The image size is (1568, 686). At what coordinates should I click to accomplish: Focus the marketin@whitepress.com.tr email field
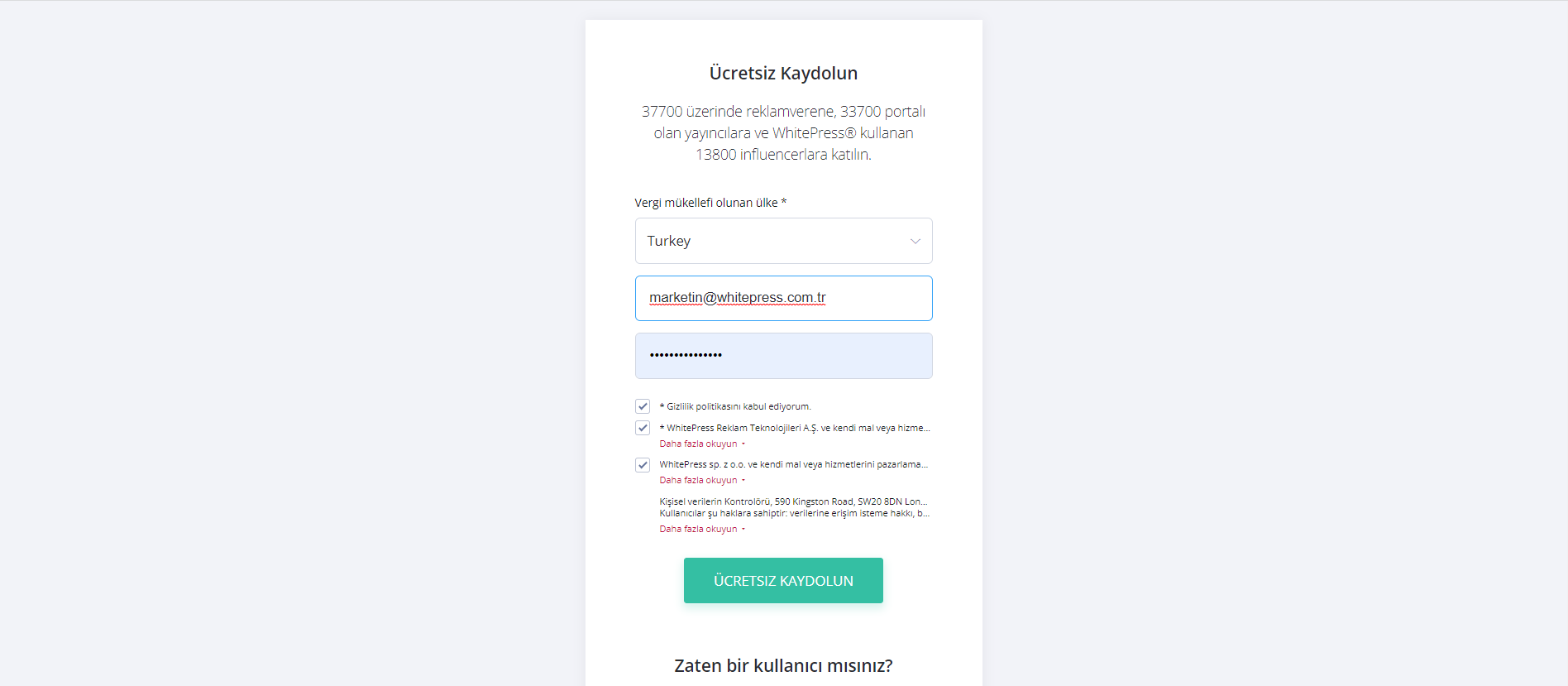pos(783,298)
